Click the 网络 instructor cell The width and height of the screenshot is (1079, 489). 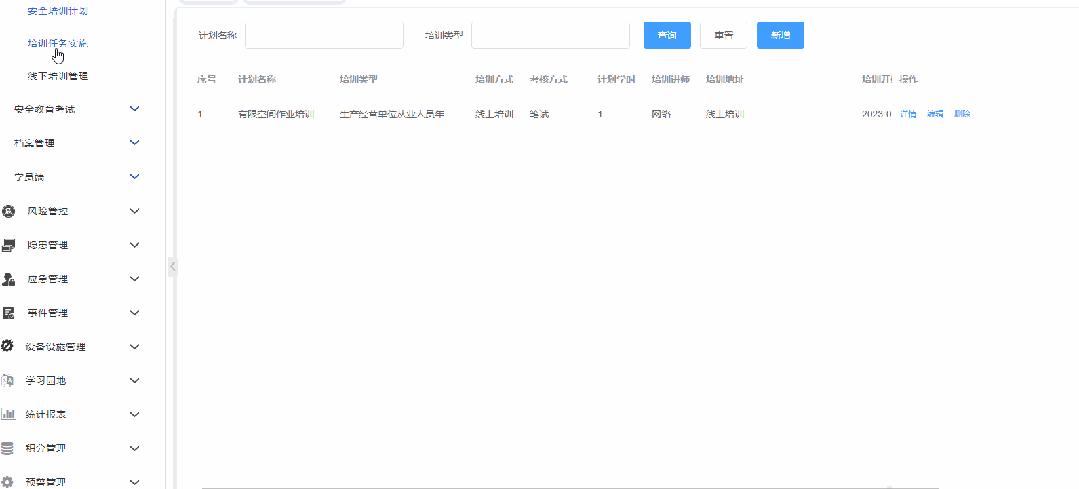point(661,114)
